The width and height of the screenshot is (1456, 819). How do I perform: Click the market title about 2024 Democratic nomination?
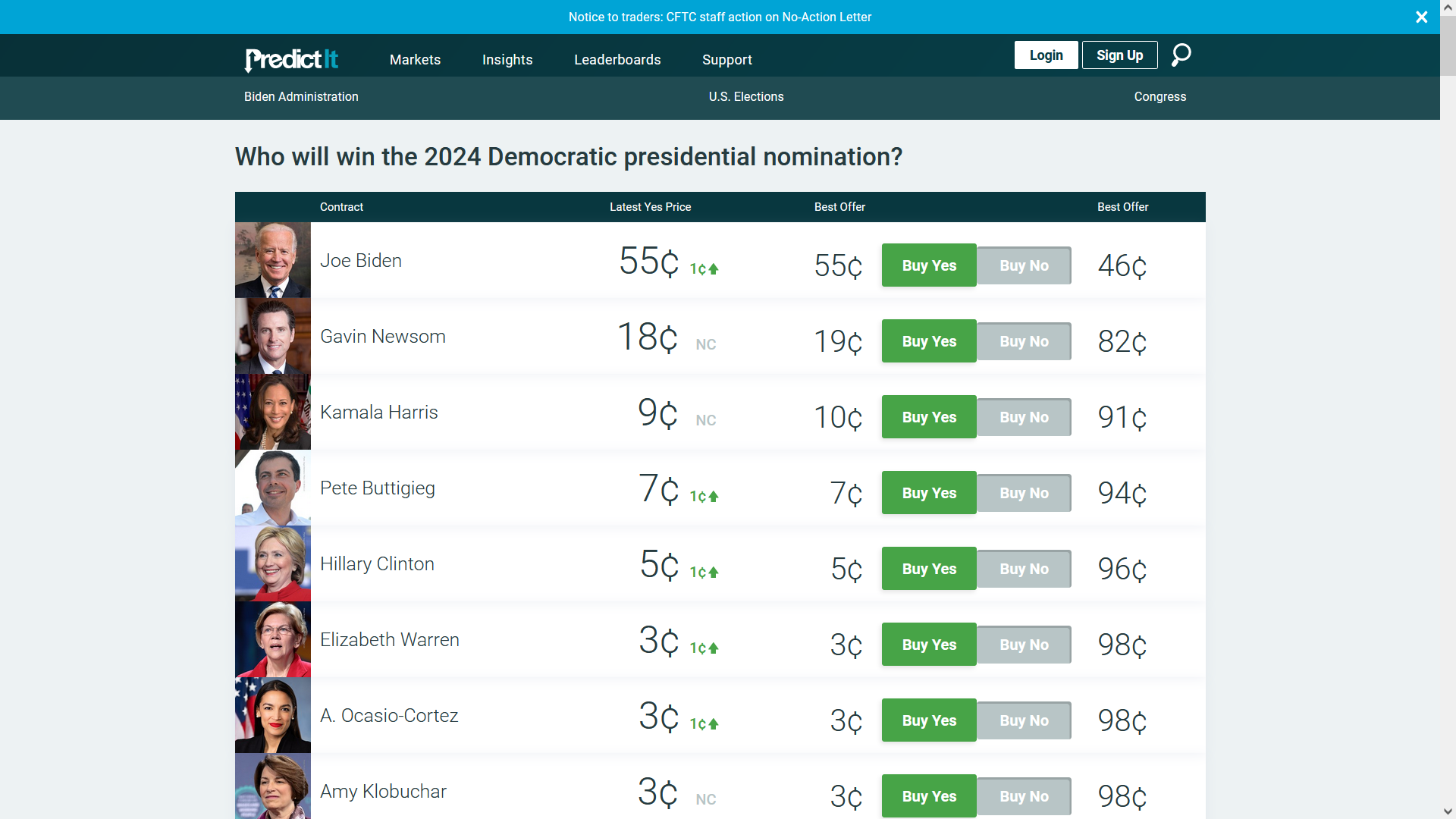point(569,157)
